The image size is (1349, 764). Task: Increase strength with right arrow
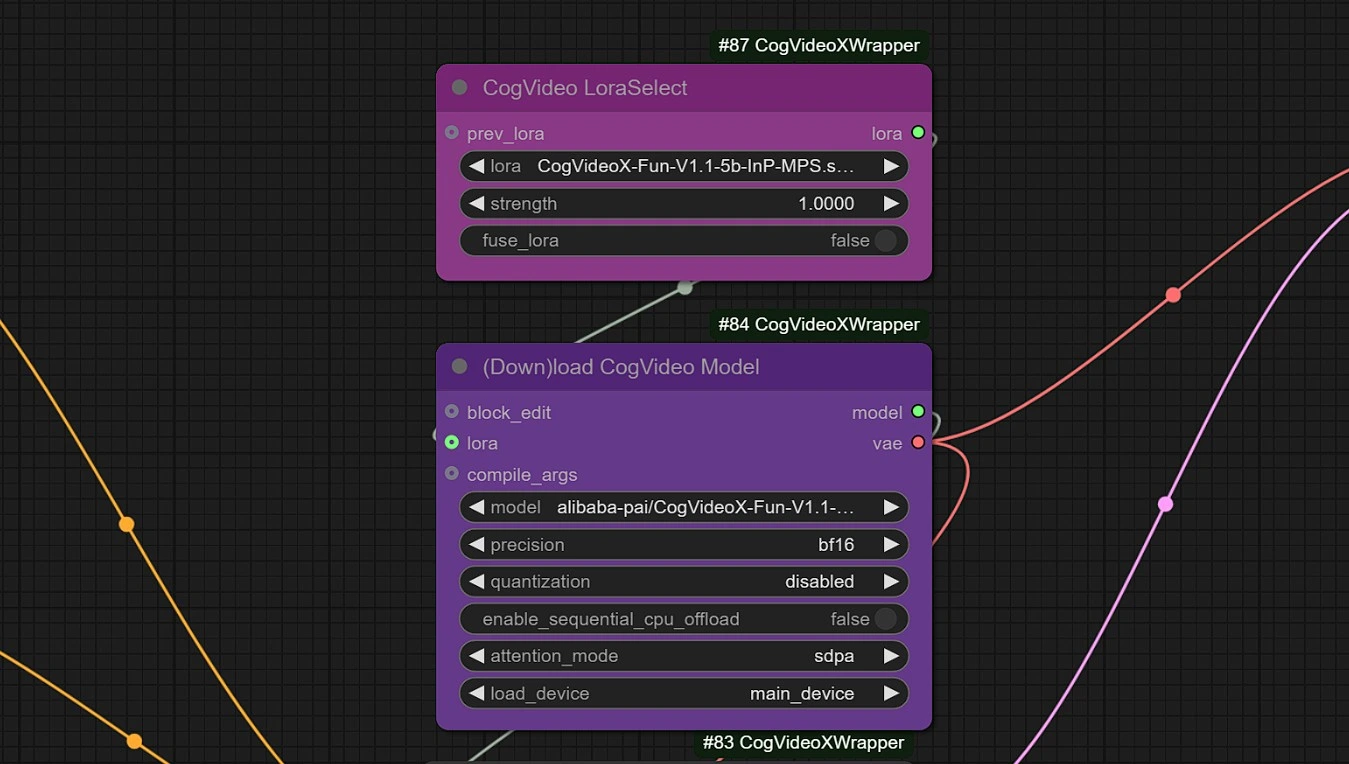pos(891,203)
